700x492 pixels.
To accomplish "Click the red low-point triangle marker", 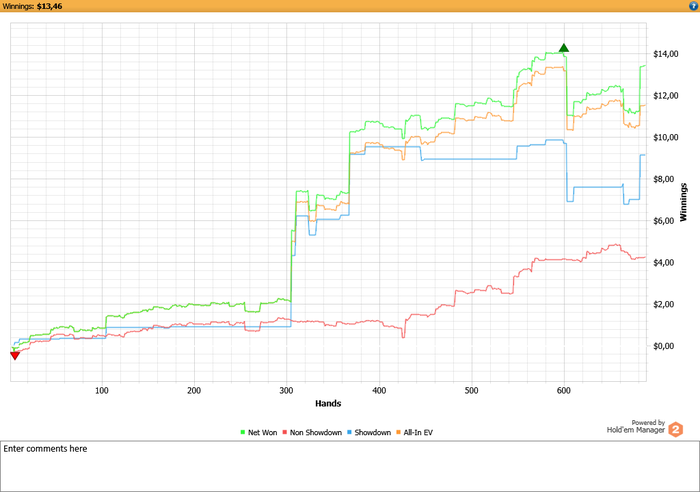I will tap(15, 355).
